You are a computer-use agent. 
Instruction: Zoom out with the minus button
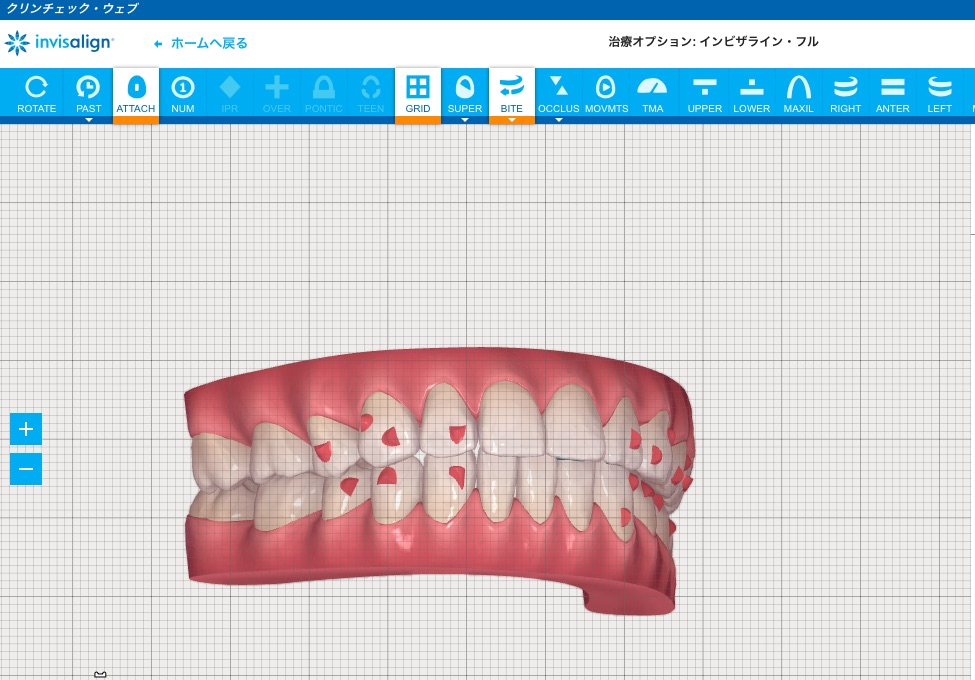tap(25, 469)
